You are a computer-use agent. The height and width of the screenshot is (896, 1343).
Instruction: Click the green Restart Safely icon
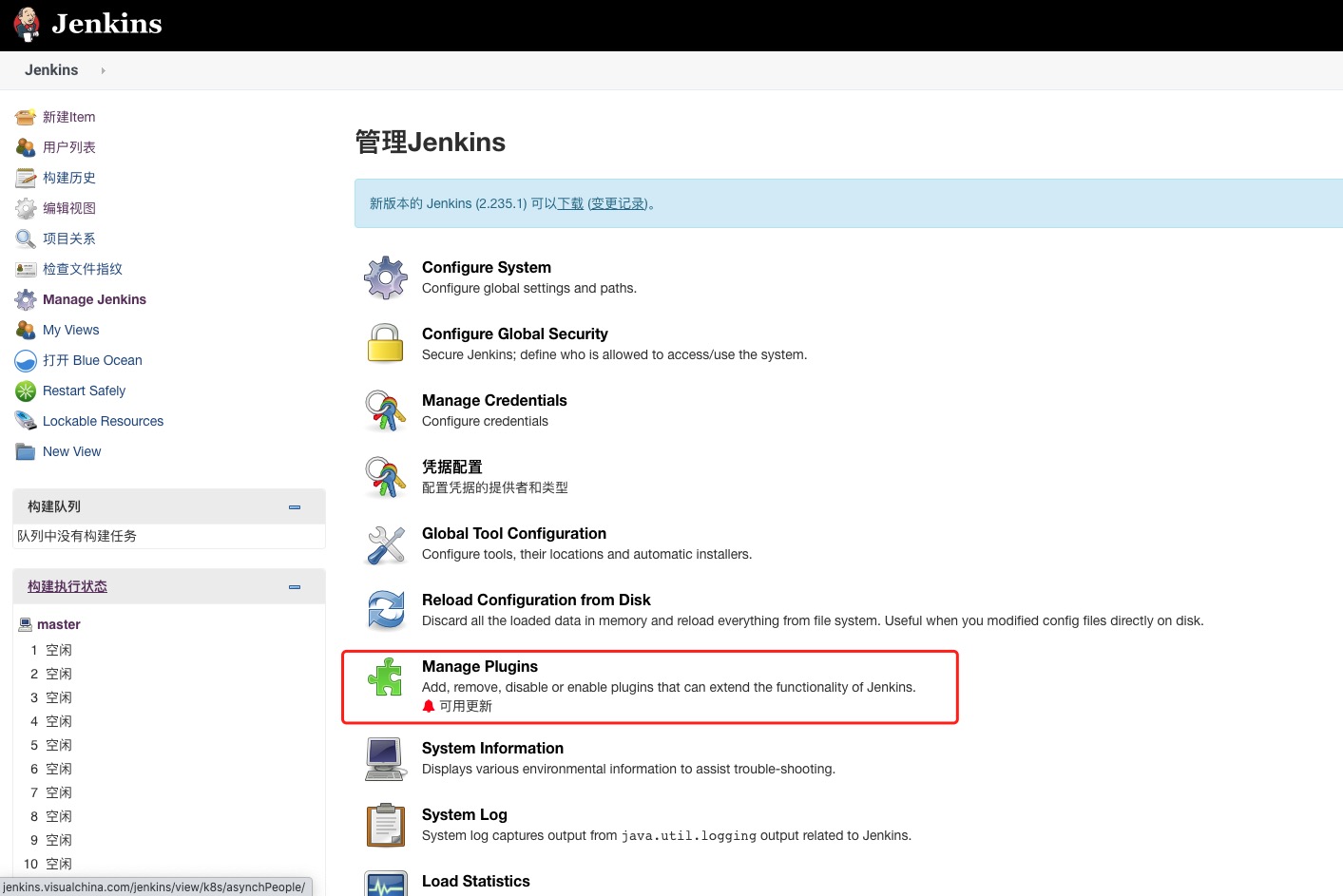coord(26,391)
